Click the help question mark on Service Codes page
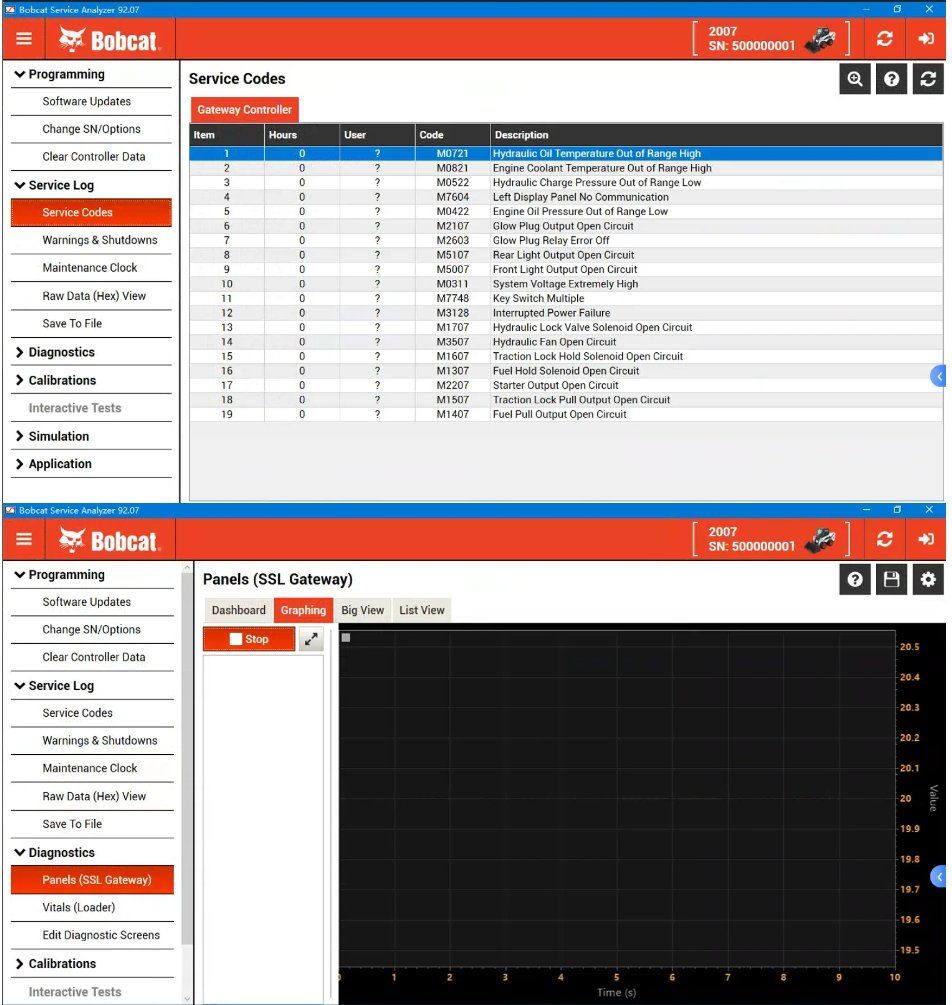 point(891,80)
